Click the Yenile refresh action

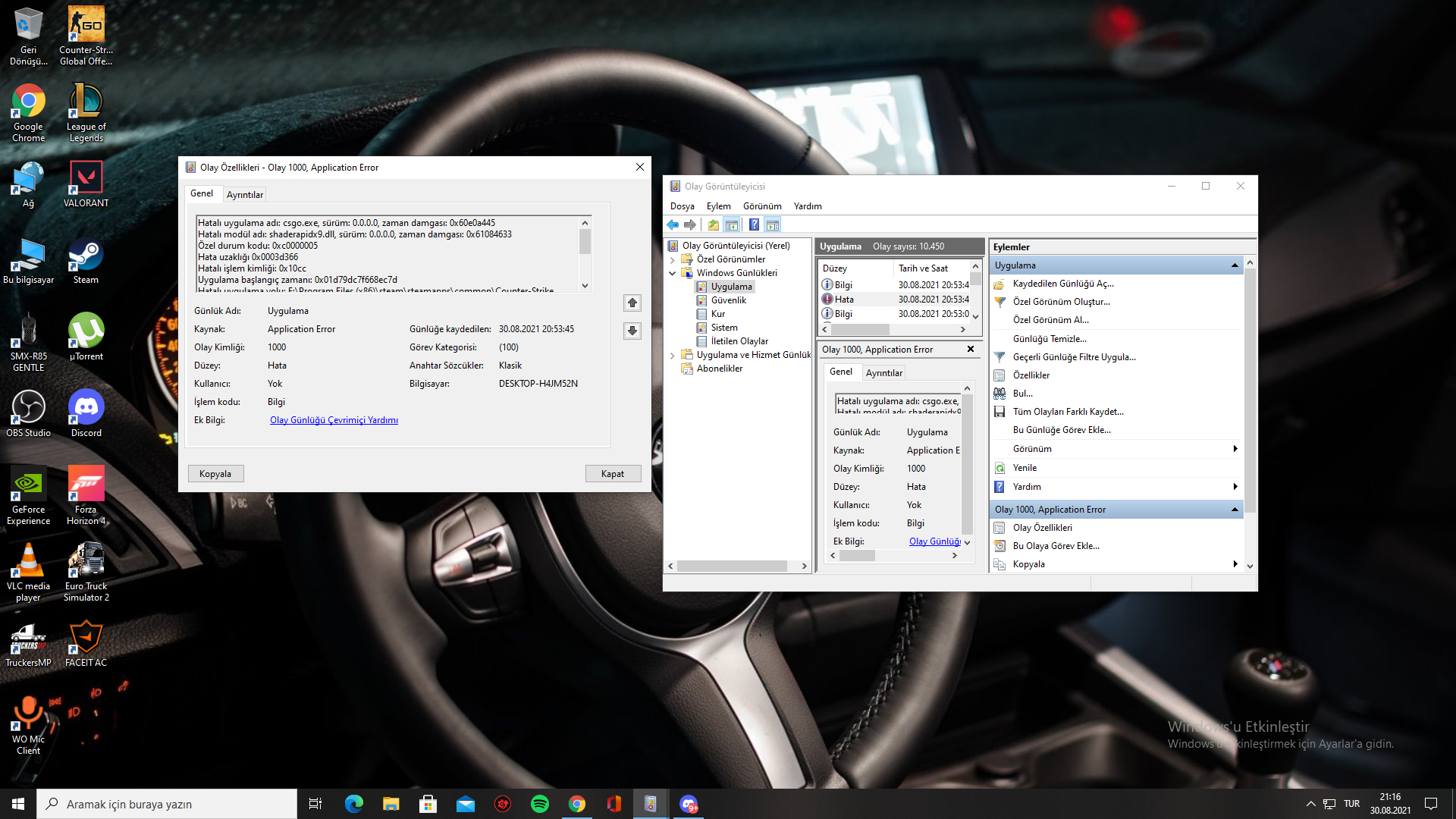point(1025,468)
